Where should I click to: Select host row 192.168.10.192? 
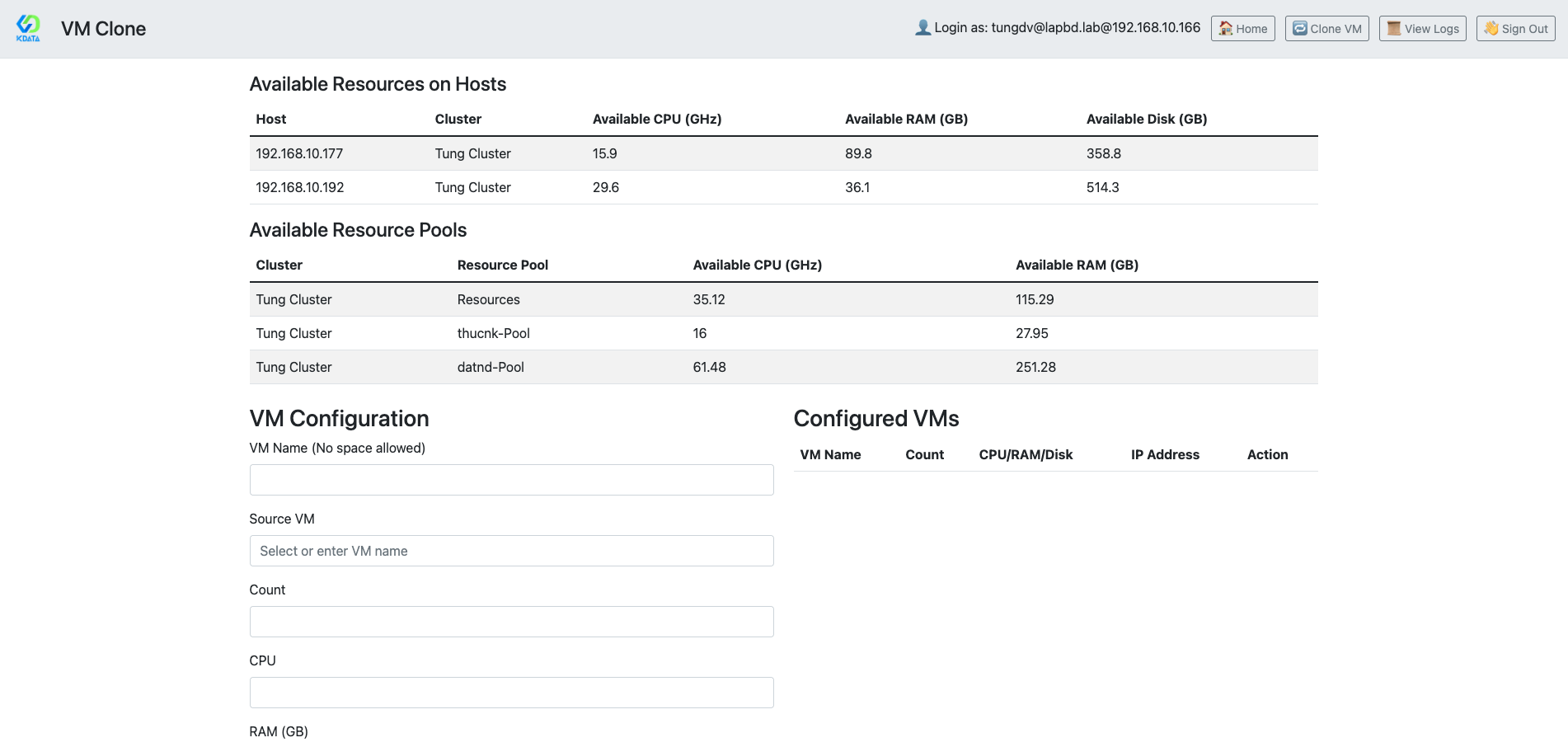pyautogui.click(x=783, y=187)
